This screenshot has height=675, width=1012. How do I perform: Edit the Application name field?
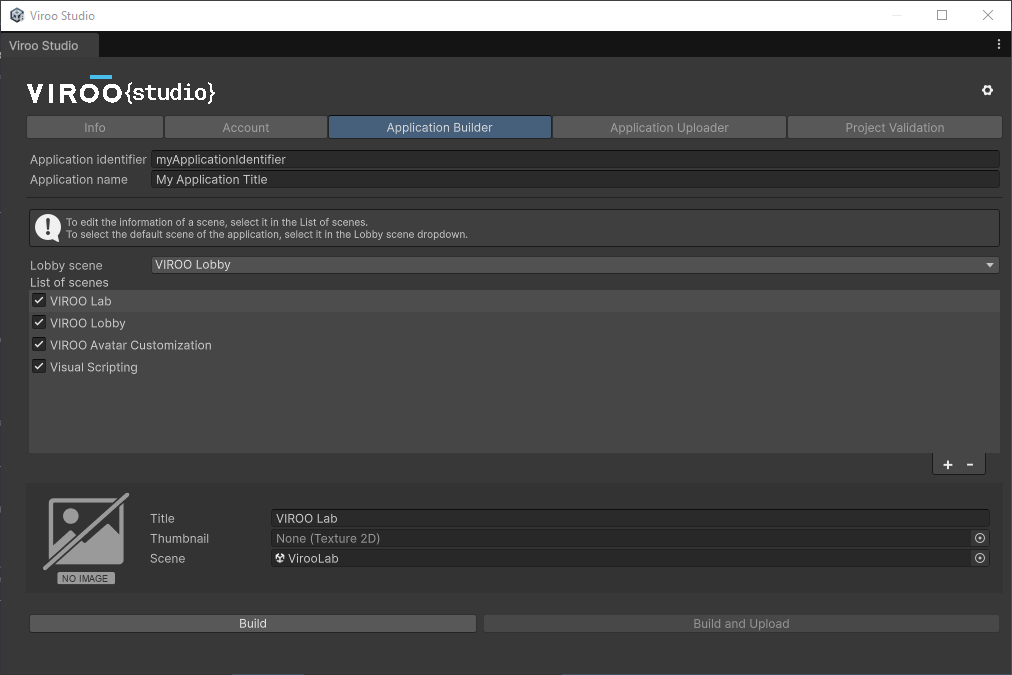575,179
